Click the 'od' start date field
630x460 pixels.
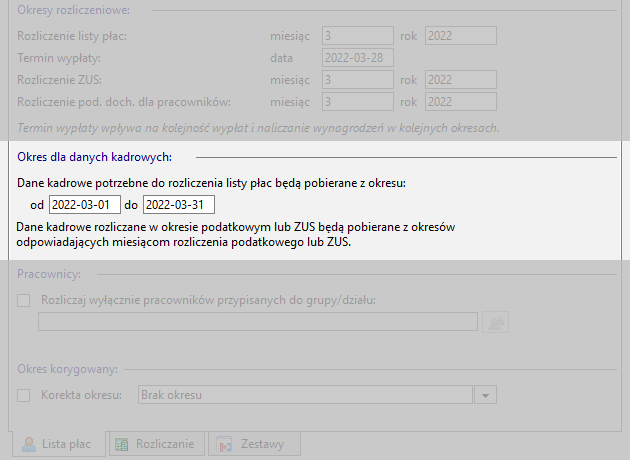(85, 204)
